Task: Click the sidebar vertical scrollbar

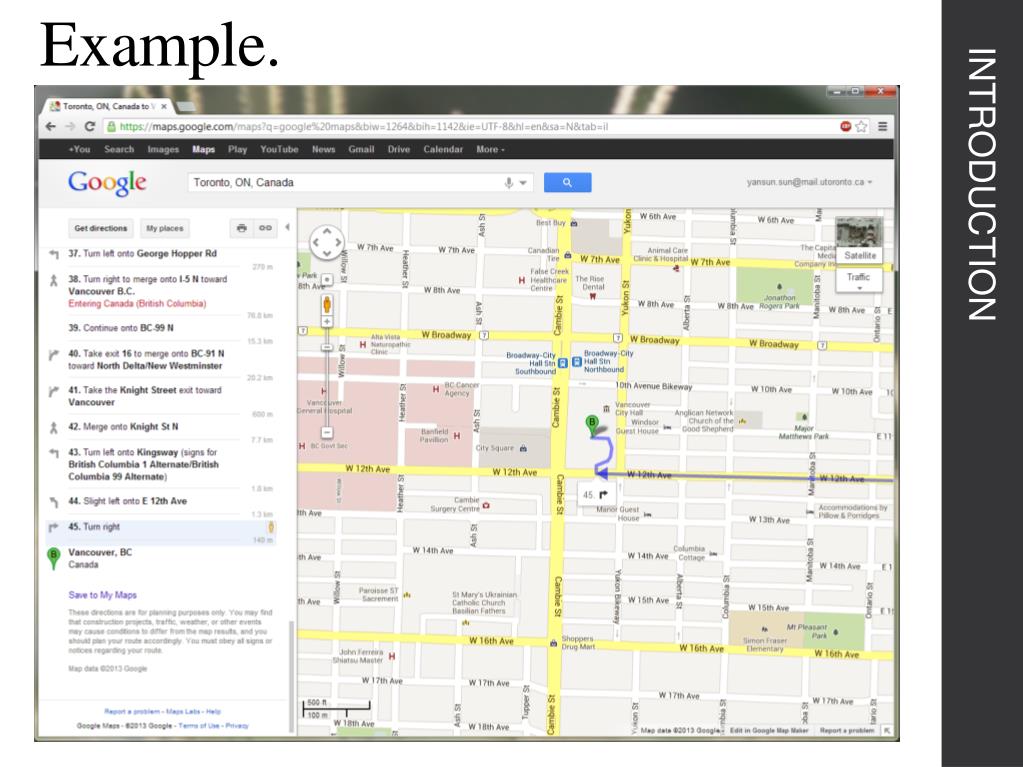Action: (292, 677)
